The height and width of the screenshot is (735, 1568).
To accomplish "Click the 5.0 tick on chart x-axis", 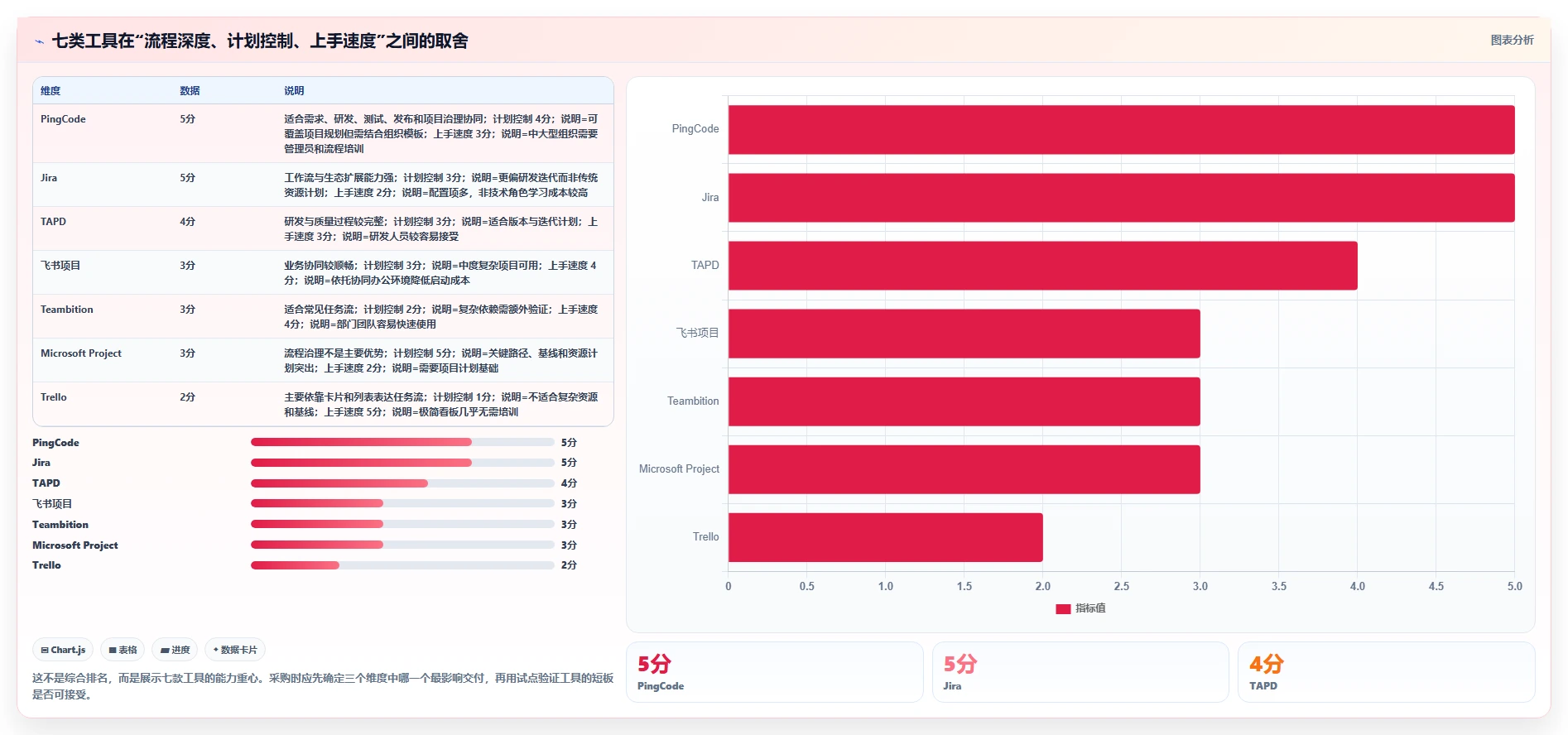I will (1514, 586).
